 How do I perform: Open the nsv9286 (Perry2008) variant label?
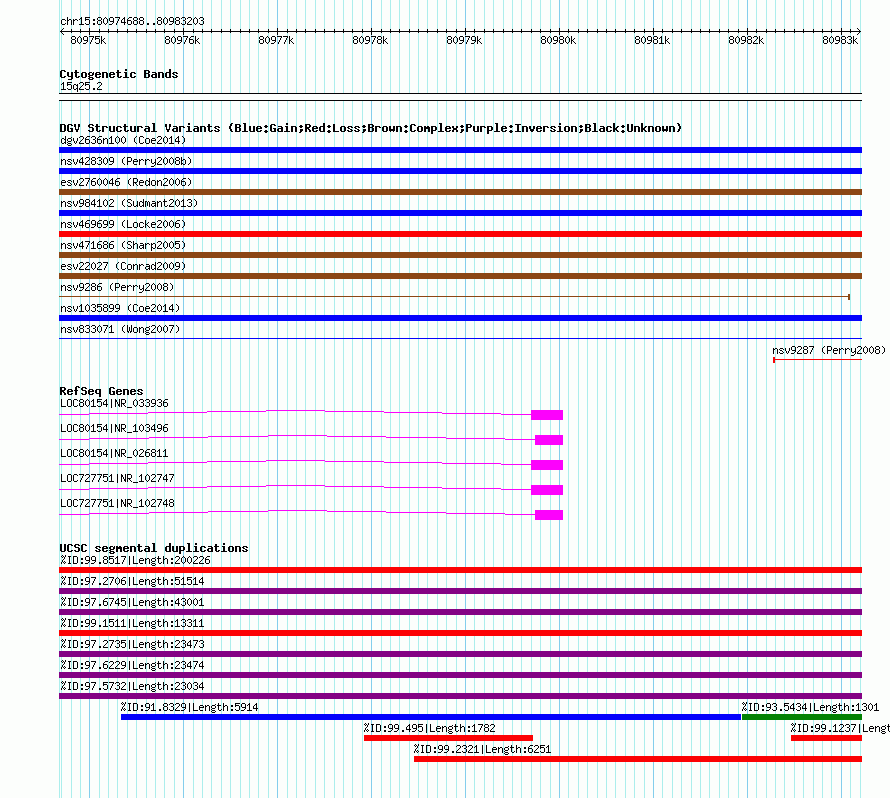117,287
